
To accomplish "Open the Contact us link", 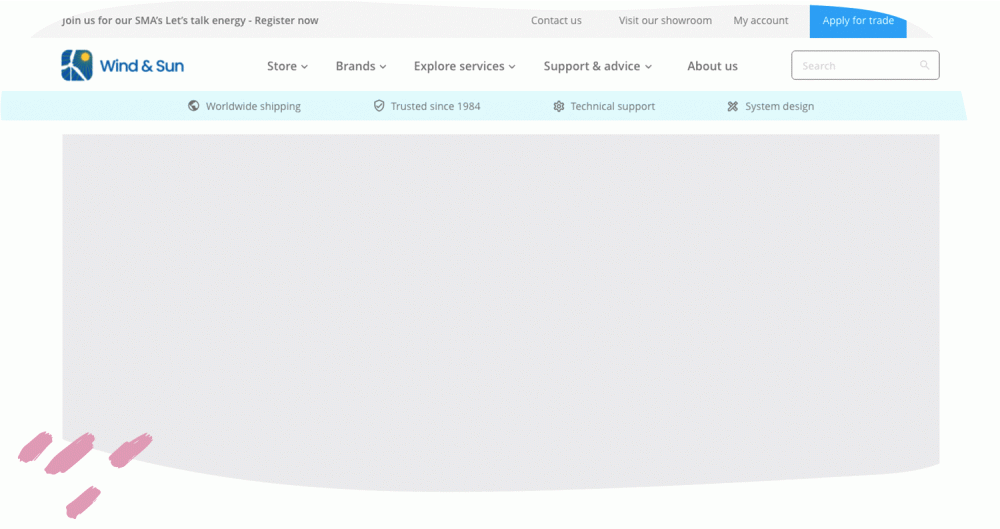I will point(556,20).
